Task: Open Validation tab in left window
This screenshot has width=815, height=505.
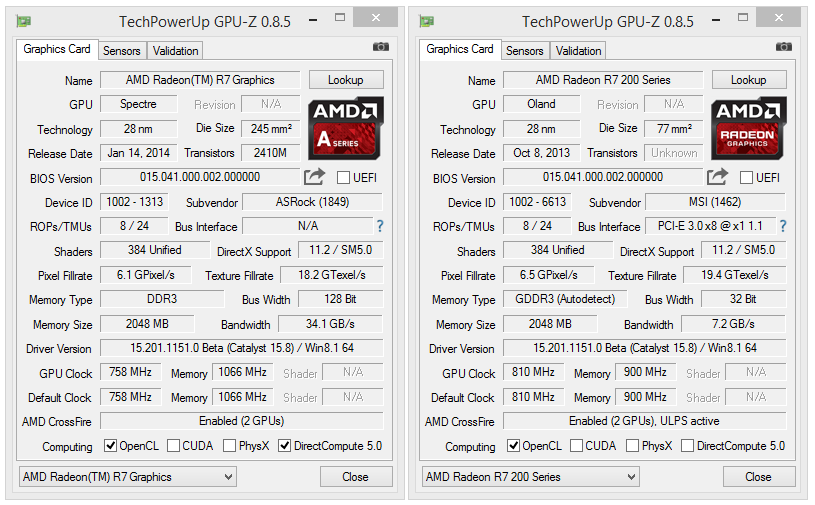Action: click(175, 51)
